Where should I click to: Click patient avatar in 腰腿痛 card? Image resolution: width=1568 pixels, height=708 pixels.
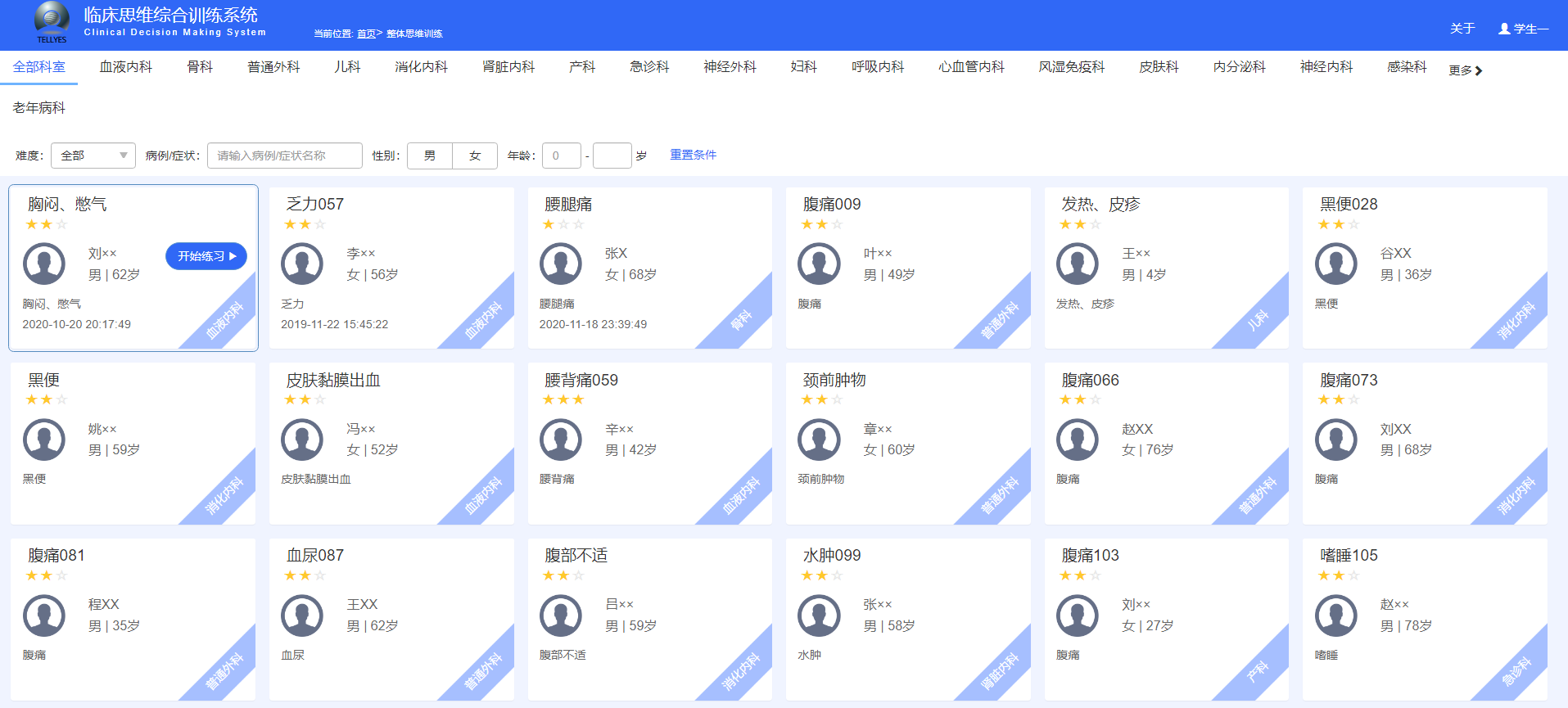click(561, 264)
